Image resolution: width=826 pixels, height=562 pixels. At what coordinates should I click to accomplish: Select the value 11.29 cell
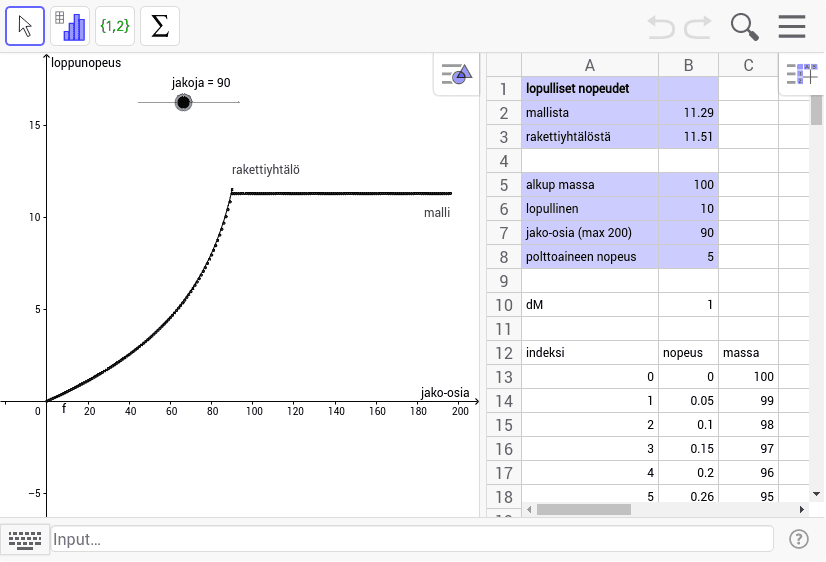click(689, 113)
